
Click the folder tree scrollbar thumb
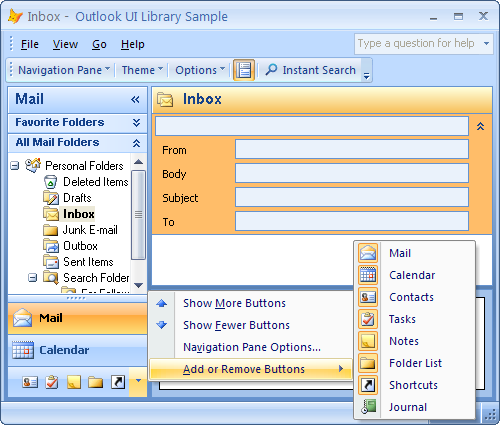(138, 215)
